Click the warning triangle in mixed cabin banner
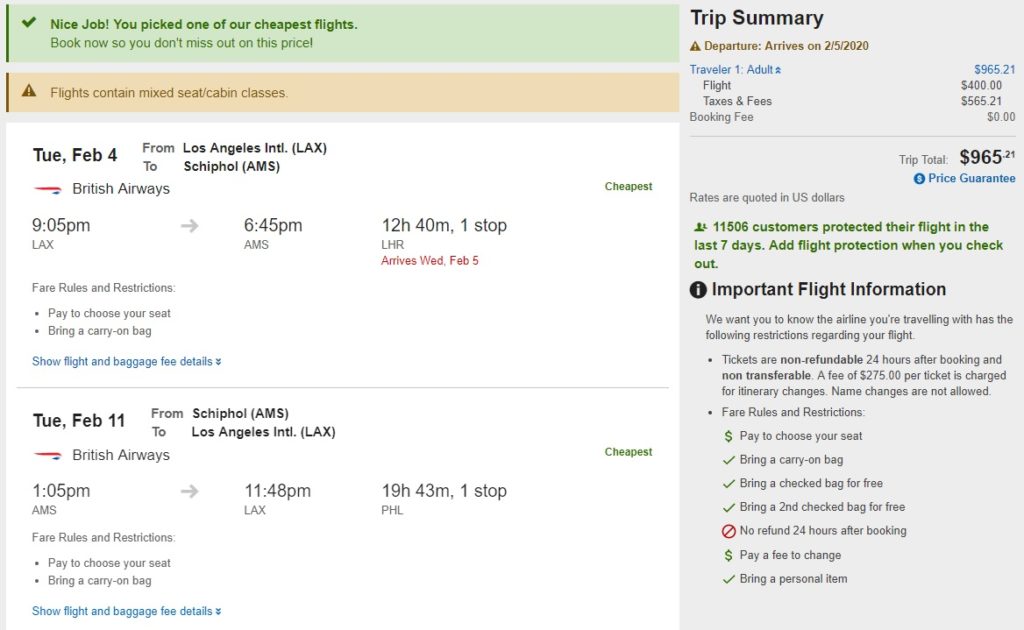The width and height of the screenshot is (1024, 630). 28,92
